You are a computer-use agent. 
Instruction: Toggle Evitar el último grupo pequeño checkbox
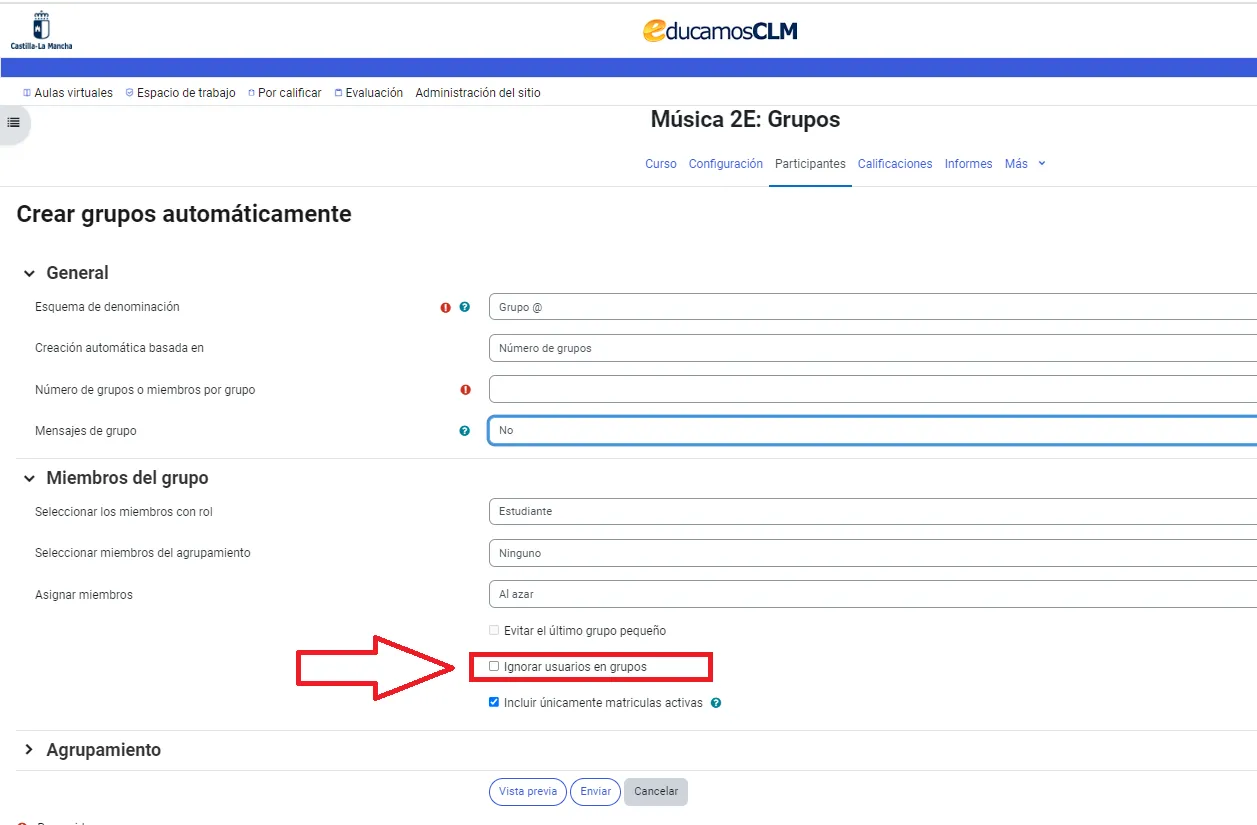point(494,630)
